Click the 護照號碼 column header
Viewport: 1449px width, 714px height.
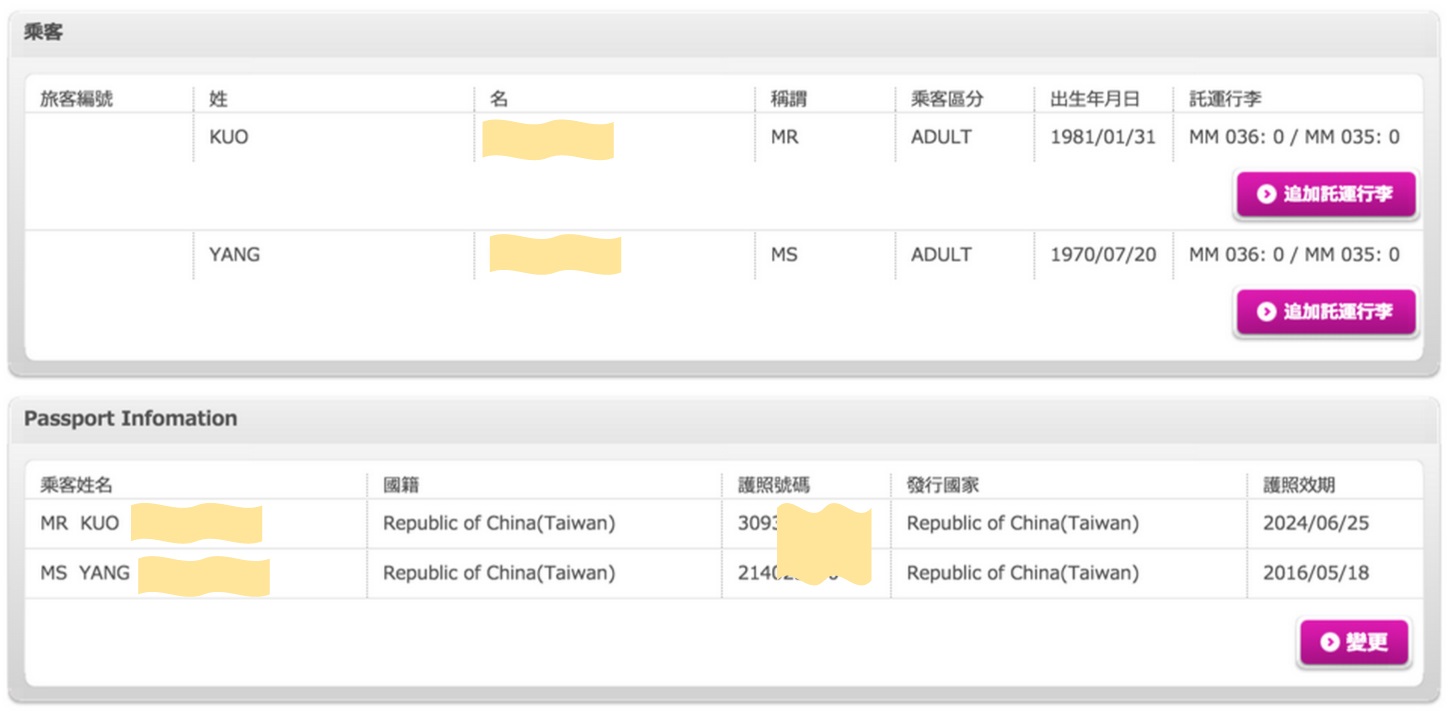(x=767, y=486)
